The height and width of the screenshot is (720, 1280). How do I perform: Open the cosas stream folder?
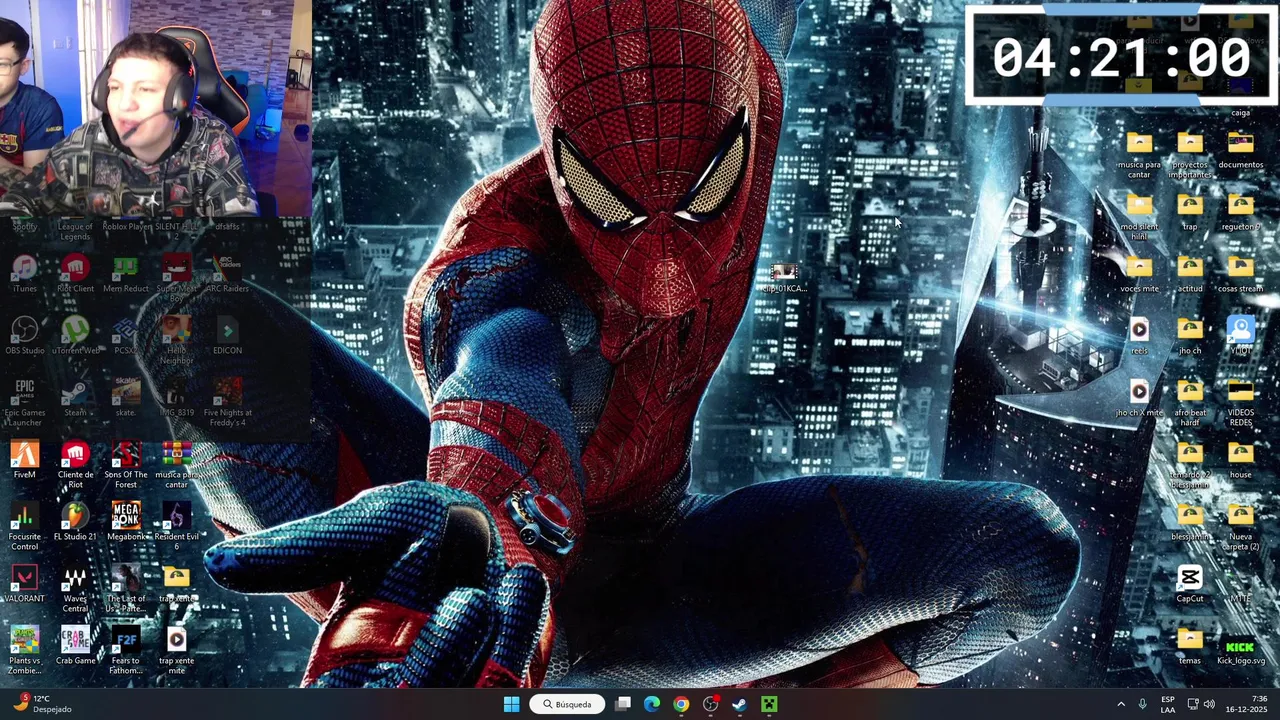click(1240, 274)
